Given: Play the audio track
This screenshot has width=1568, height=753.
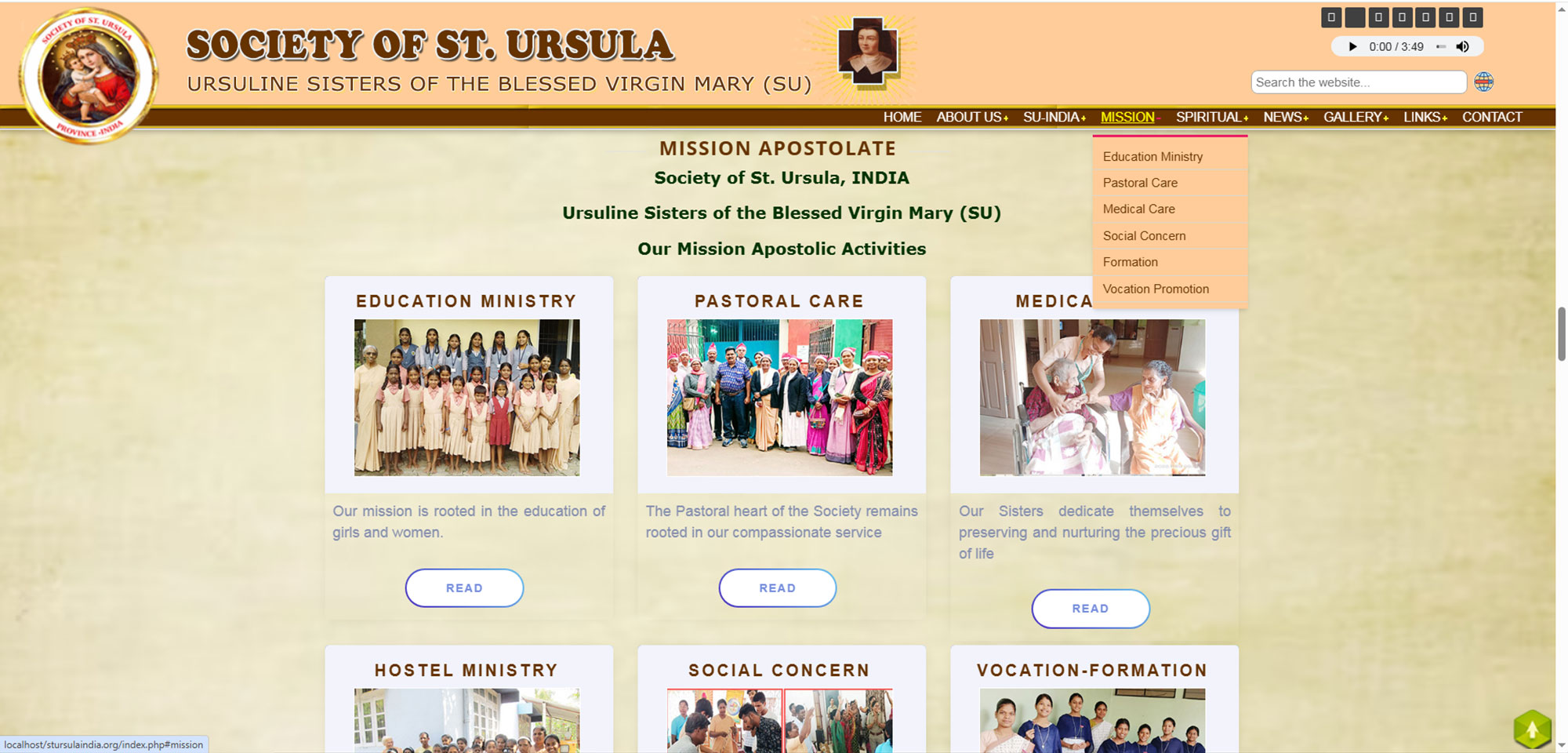Looking at the screenshot, I should 1352,47.
